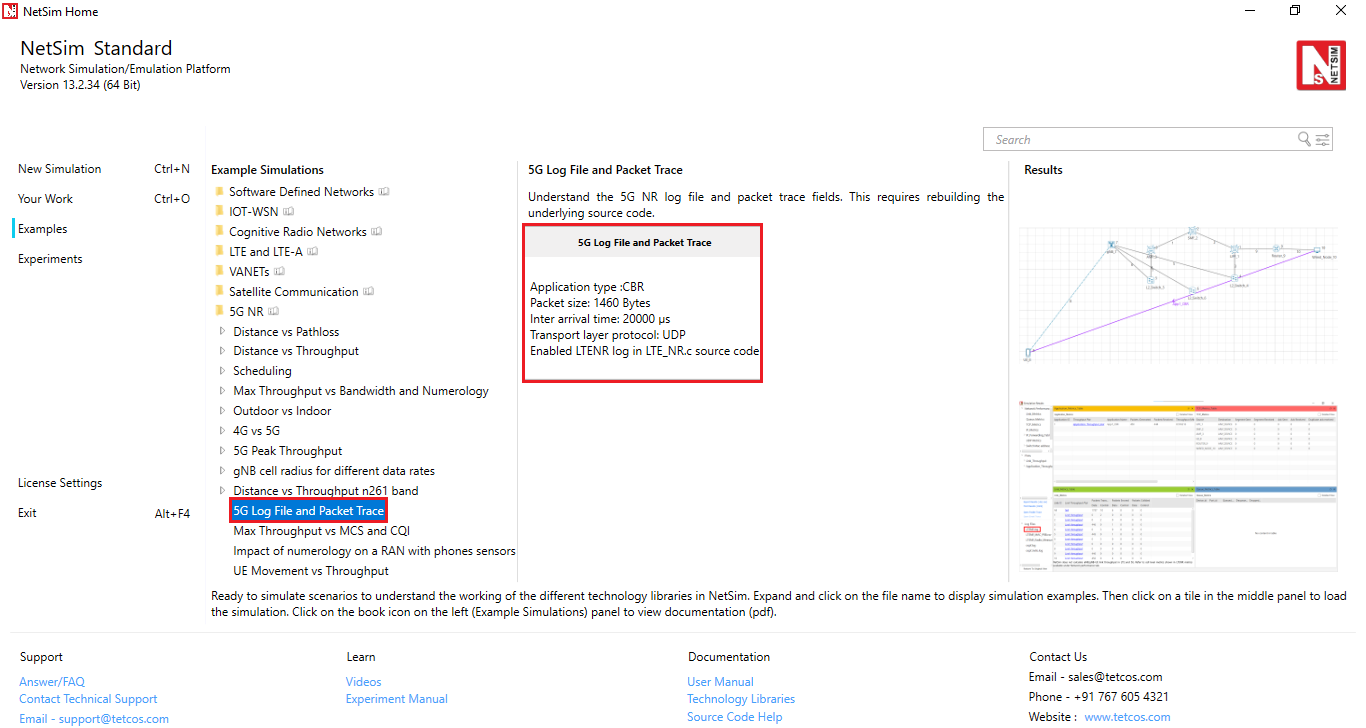
Task: Open 5G NR documentation book icon
Action: pos(274,312)
